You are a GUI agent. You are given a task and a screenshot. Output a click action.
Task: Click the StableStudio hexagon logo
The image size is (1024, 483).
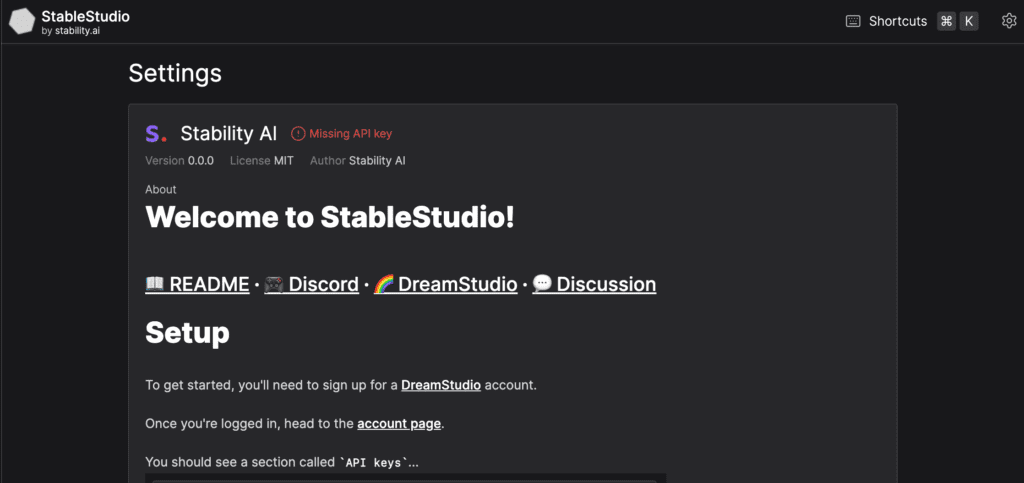22,22
